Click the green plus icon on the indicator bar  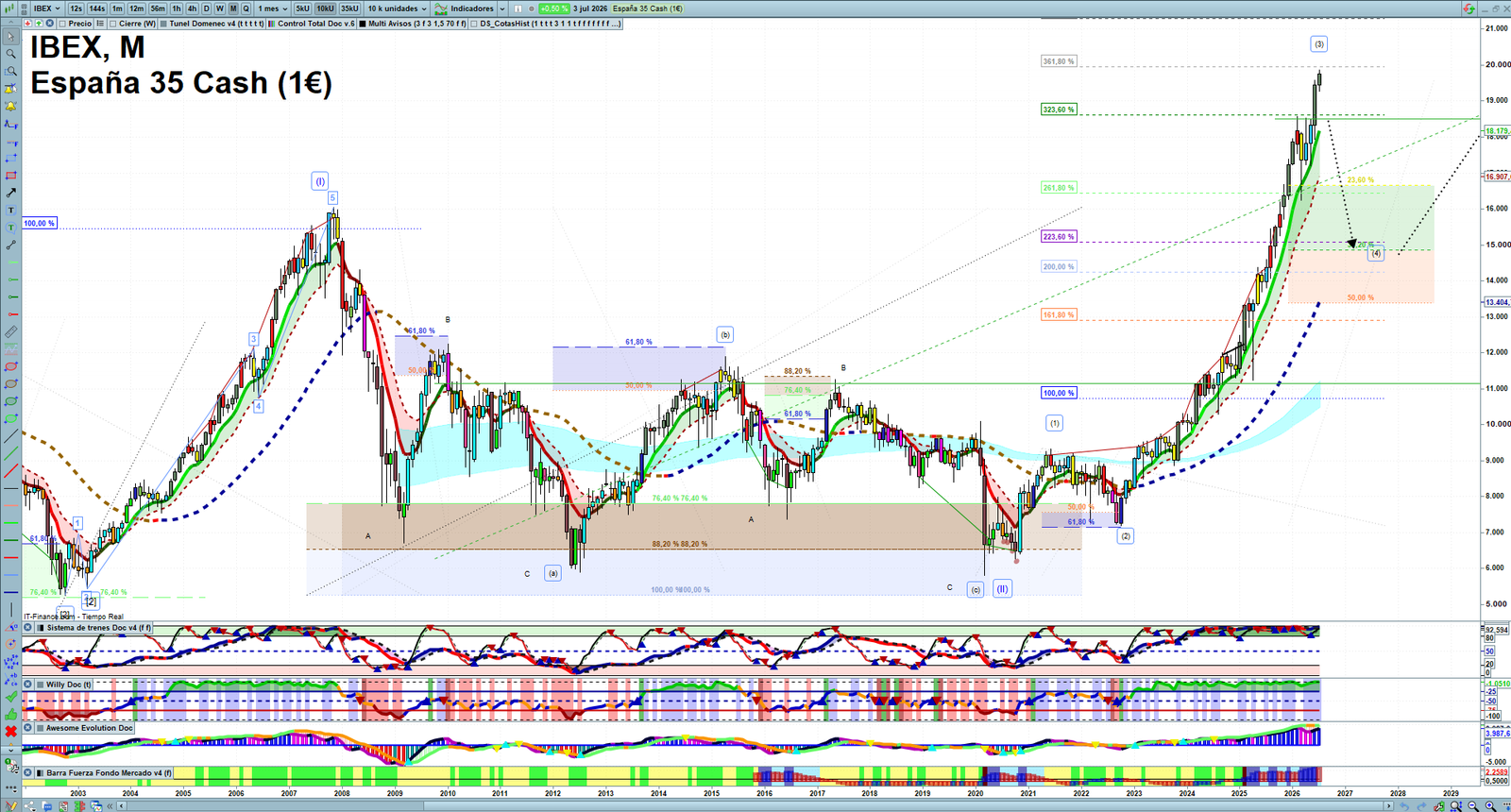(39, 24)
